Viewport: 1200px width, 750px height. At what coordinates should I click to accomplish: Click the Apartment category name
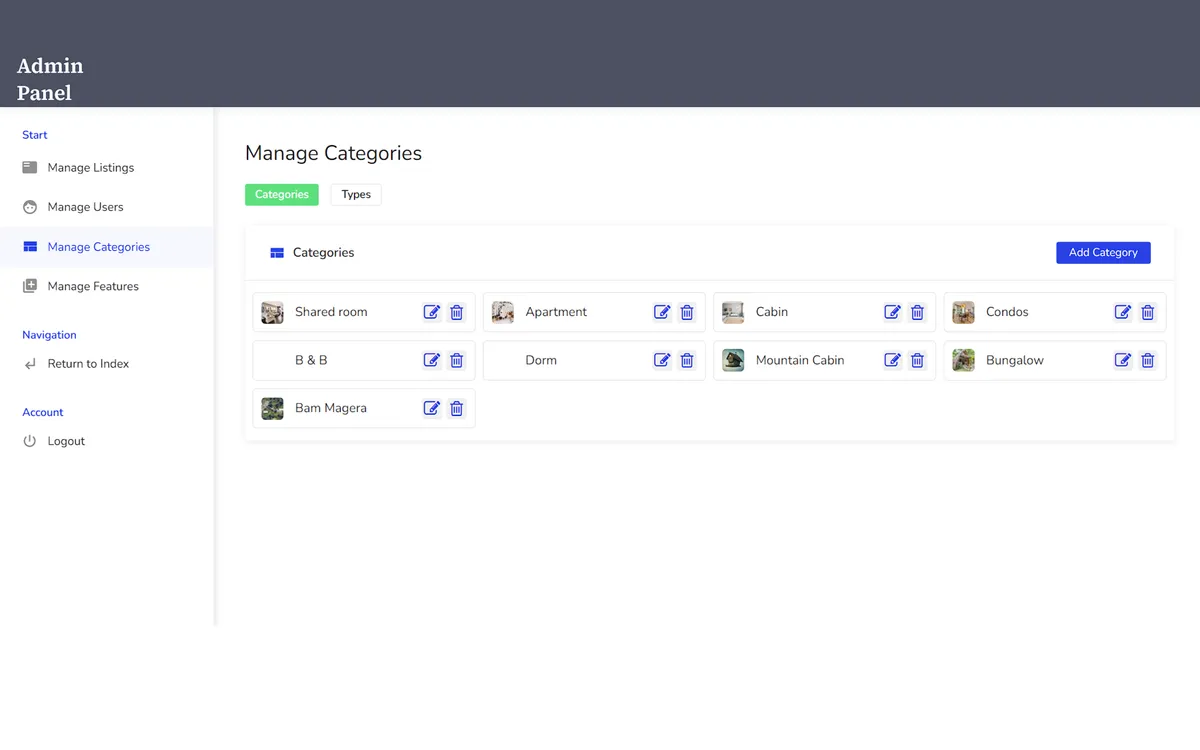pyautogui.click(x=556, y=312)
